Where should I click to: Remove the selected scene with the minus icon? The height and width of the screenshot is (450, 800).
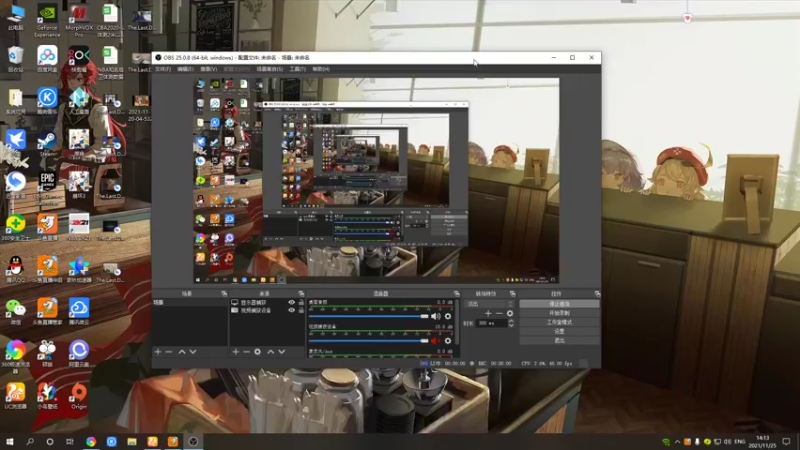tap(169, 352)
